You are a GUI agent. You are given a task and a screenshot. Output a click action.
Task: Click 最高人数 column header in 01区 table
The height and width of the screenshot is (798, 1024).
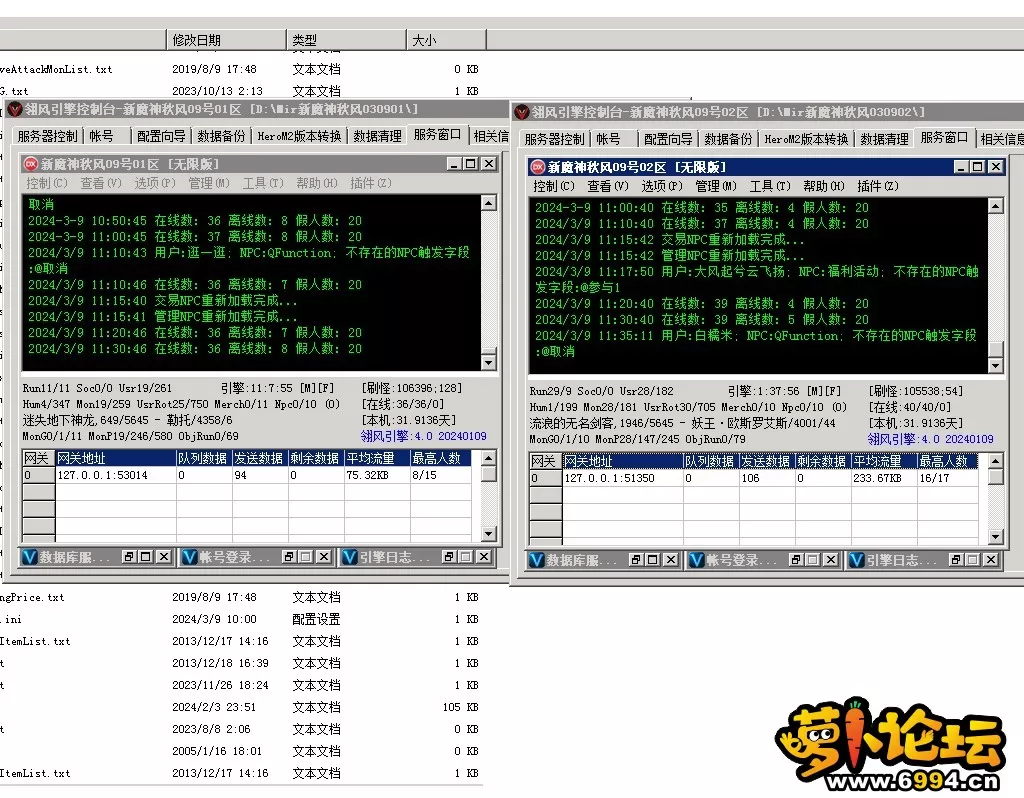(440, 458)
